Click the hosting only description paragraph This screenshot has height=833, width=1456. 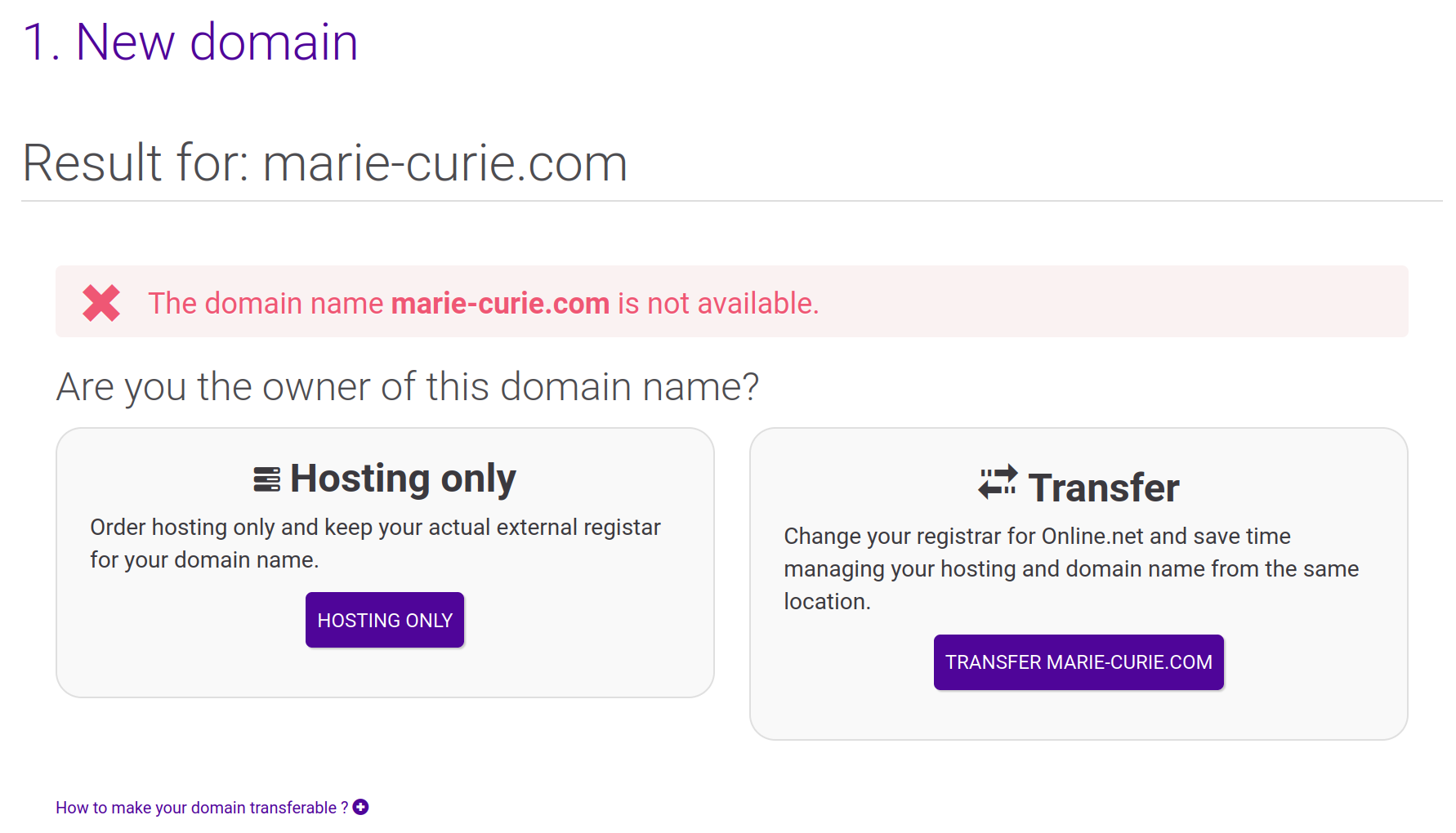375,543
